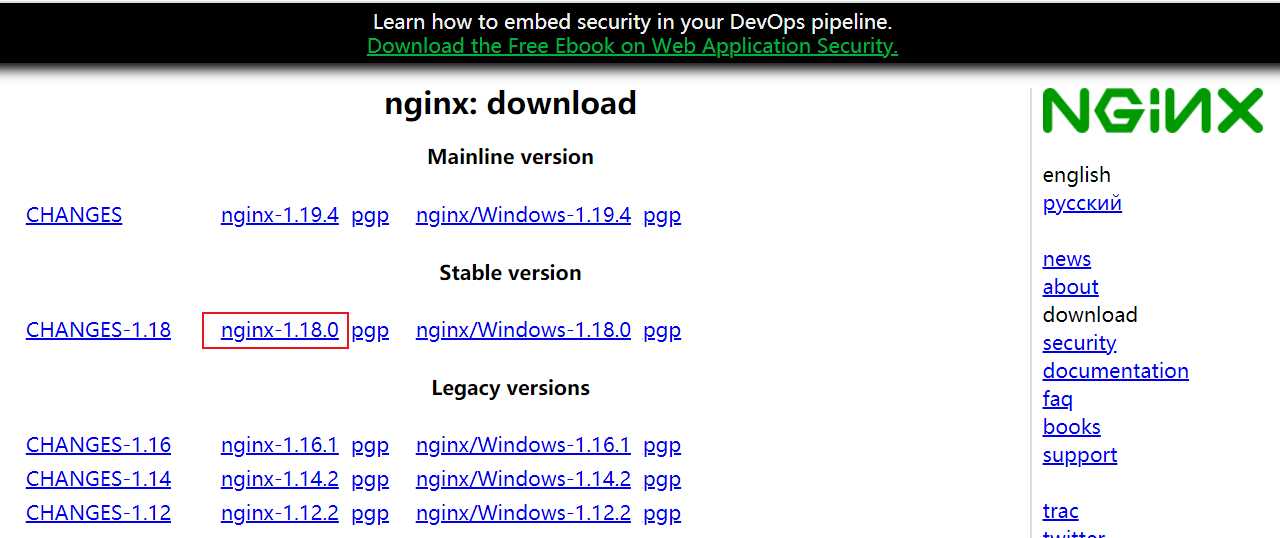Screen dimensions: 1280x538
Task: Select the 'nginx: download' heading text
Action: pyautogui.click(x=510, y=103)
